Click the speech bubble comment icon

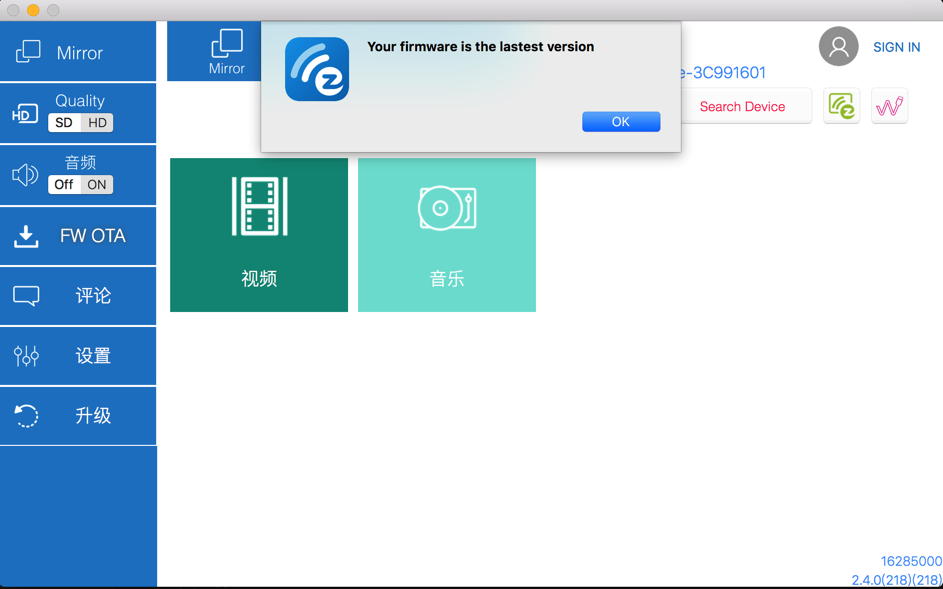(26, 296)
